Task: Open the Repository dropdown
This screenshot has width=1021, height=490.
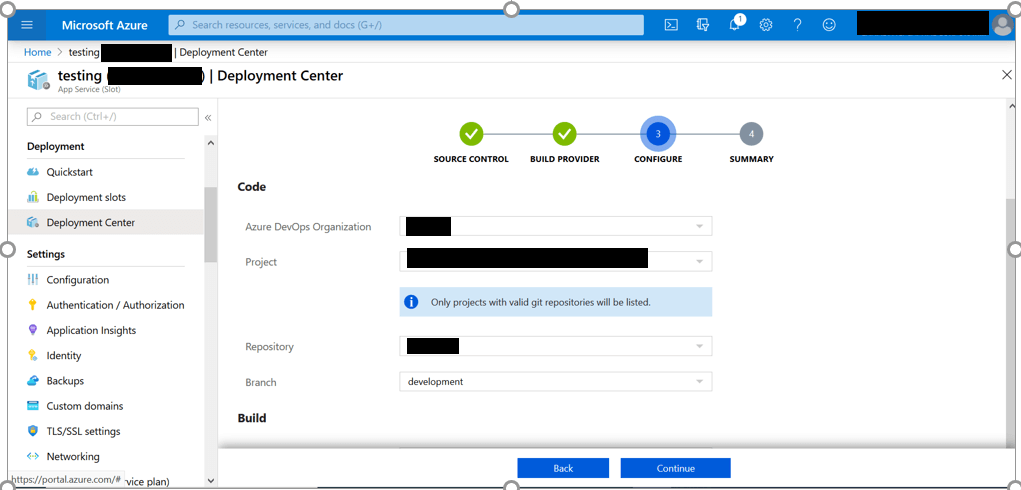Action: click(699, 347)
